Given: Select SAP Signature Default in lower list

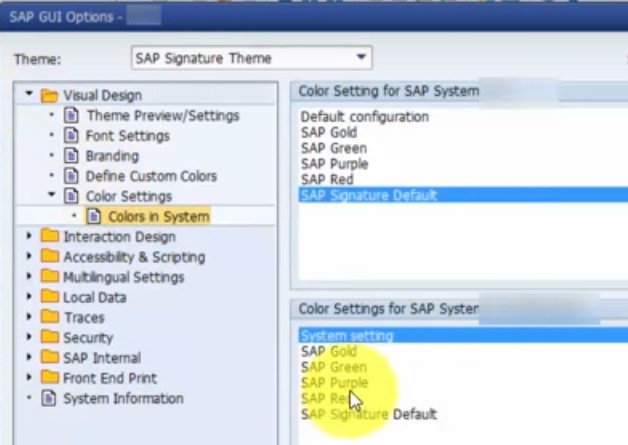Looking at the screenshot, I should tap(369, 414).
